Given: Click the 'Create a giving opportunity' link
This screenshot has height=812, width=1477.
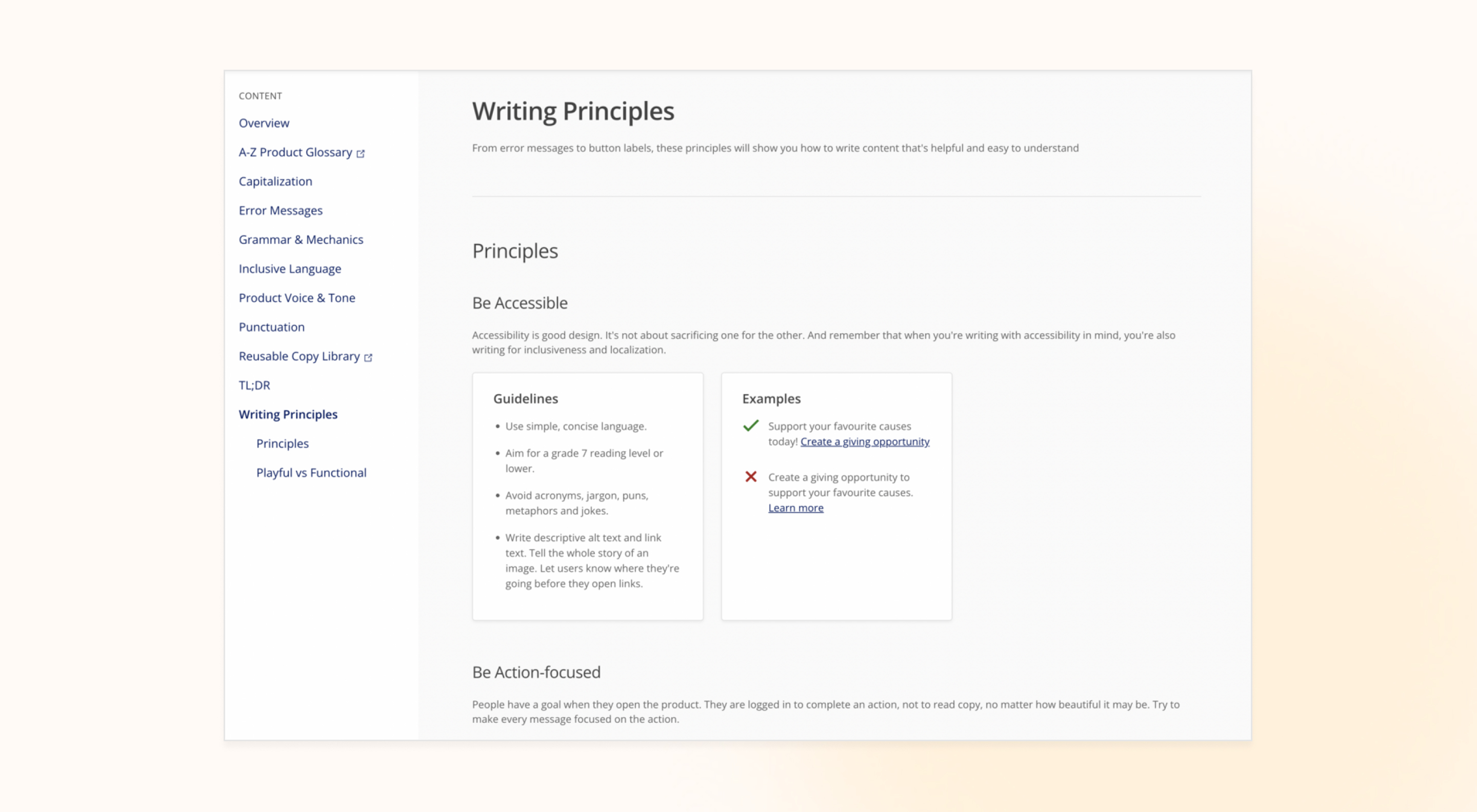Looking at the screenshot, I should click(864, 442).
